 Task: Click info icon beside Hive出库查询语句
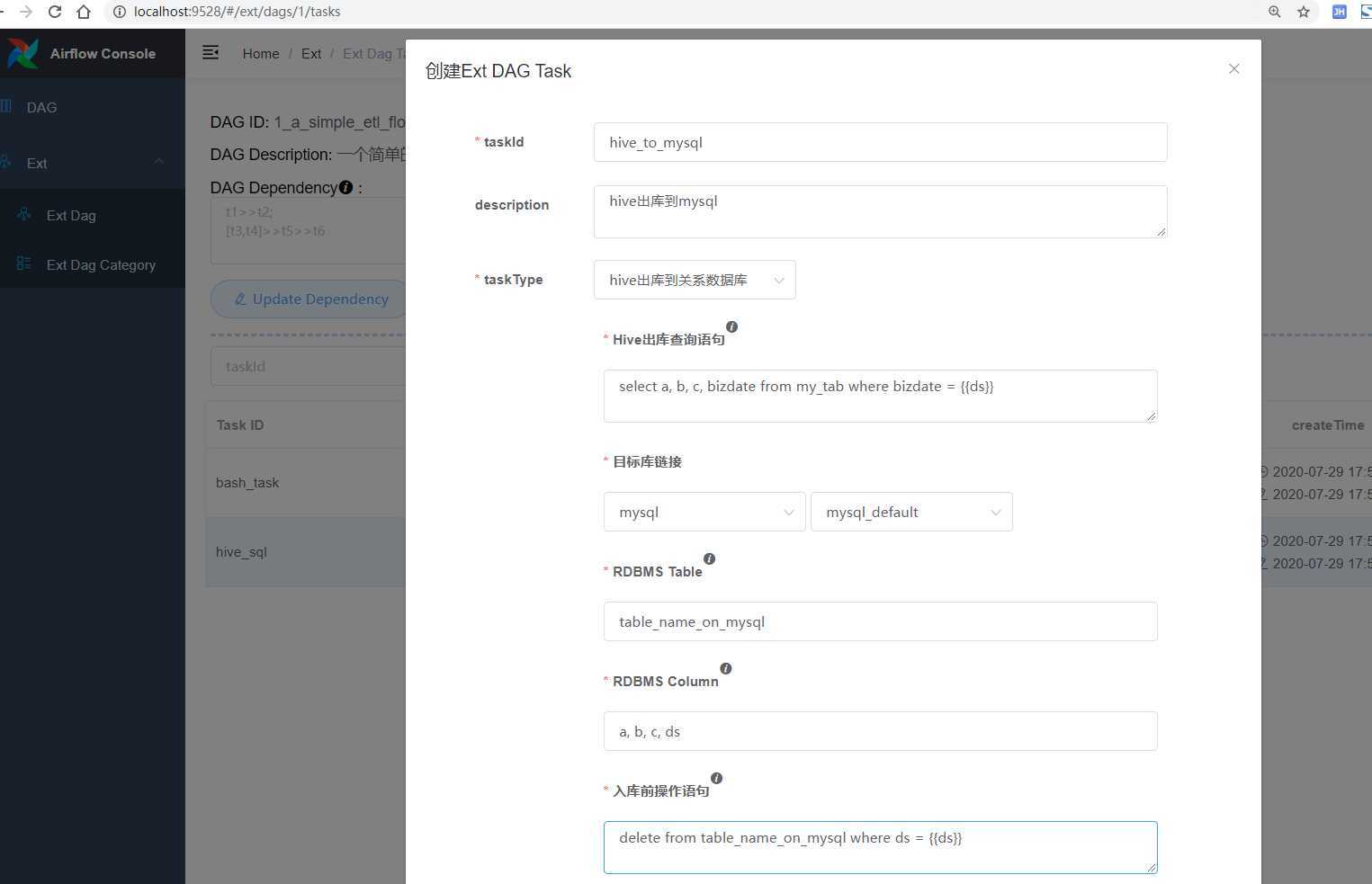[x=731, y=326]
